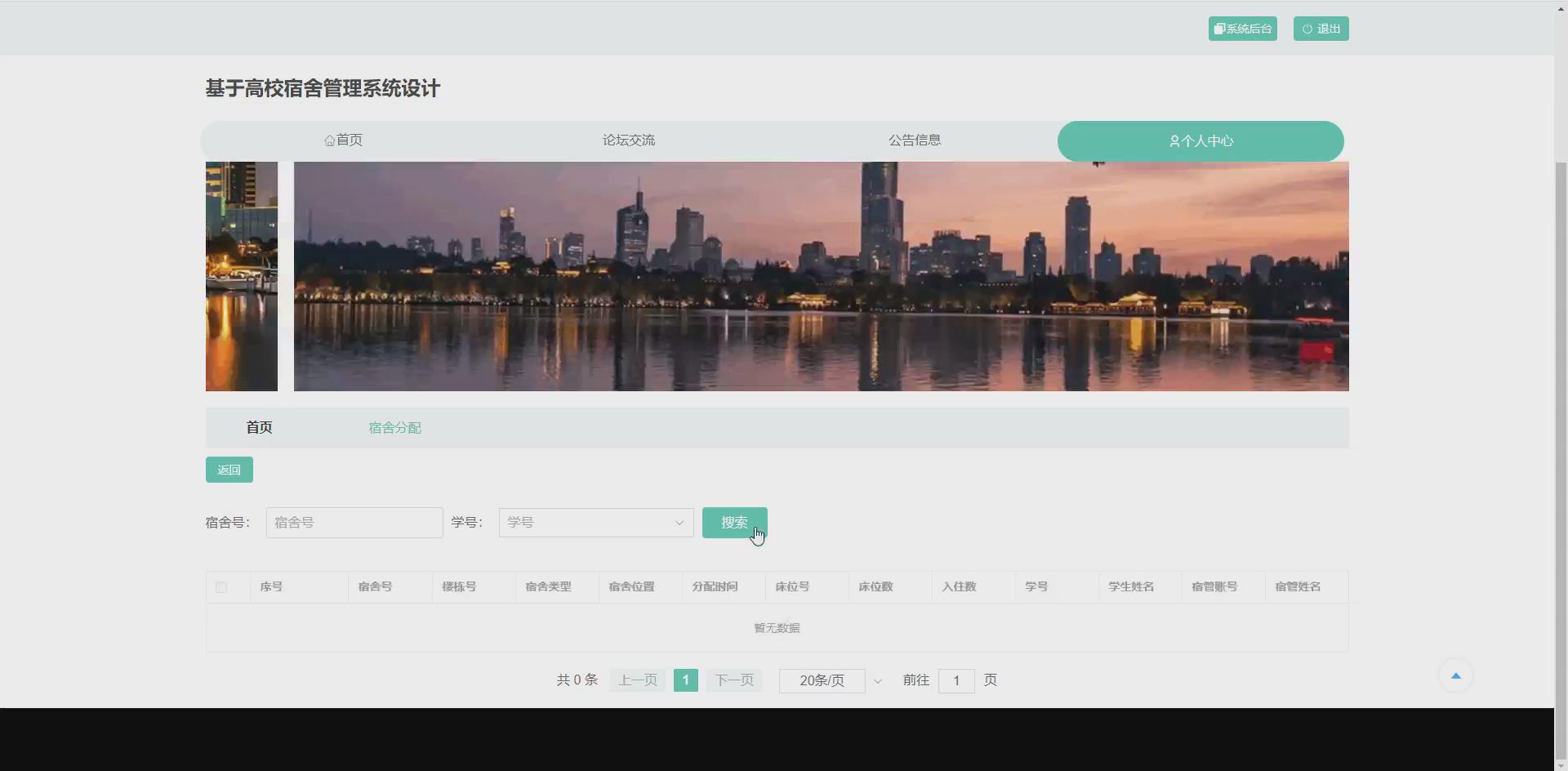Open 公告信息 announcements menu item
The height and width of the screenshot is (771, 1568).
tap(915, 140)
